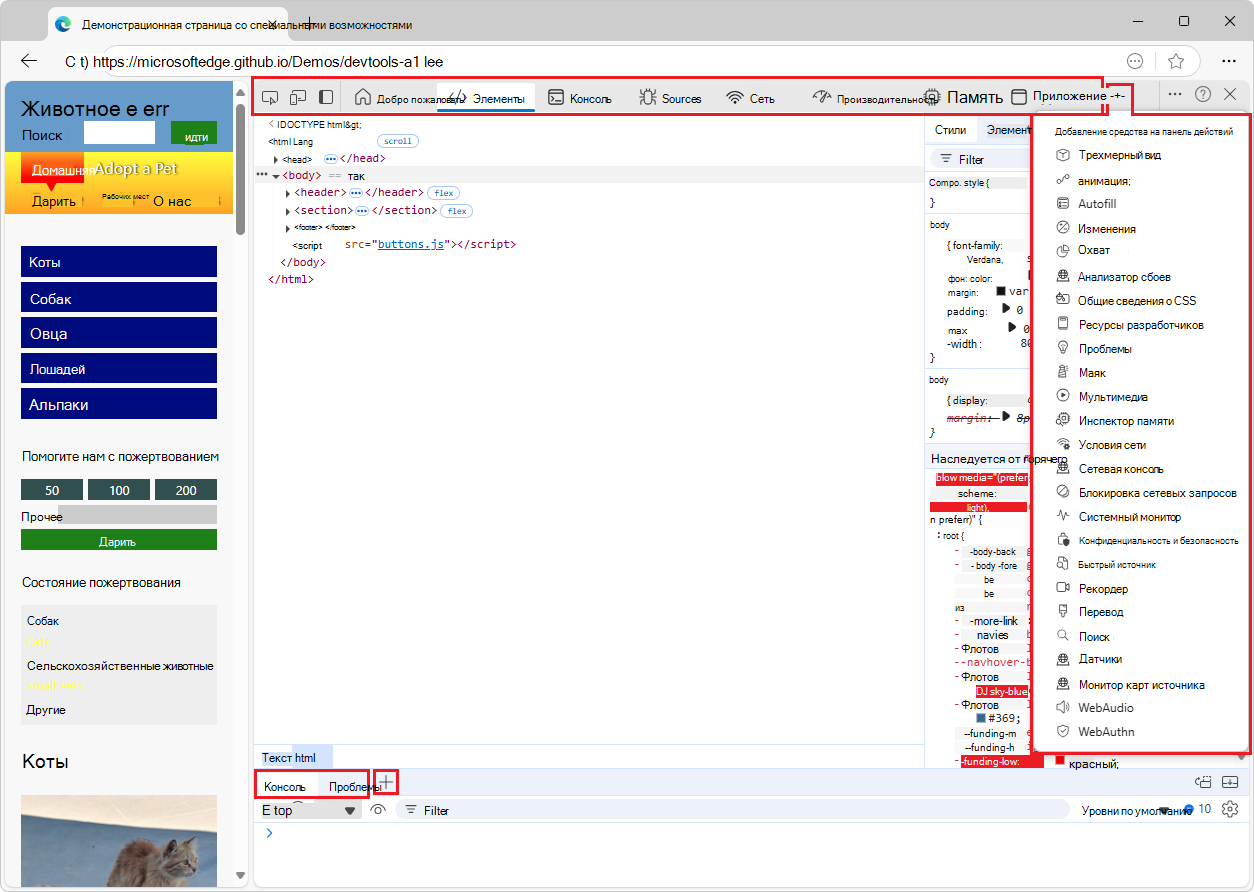Screen dimensions: 1254x892
Task: Click the toggle sidebar dock icon
Action: click(326, 97)
